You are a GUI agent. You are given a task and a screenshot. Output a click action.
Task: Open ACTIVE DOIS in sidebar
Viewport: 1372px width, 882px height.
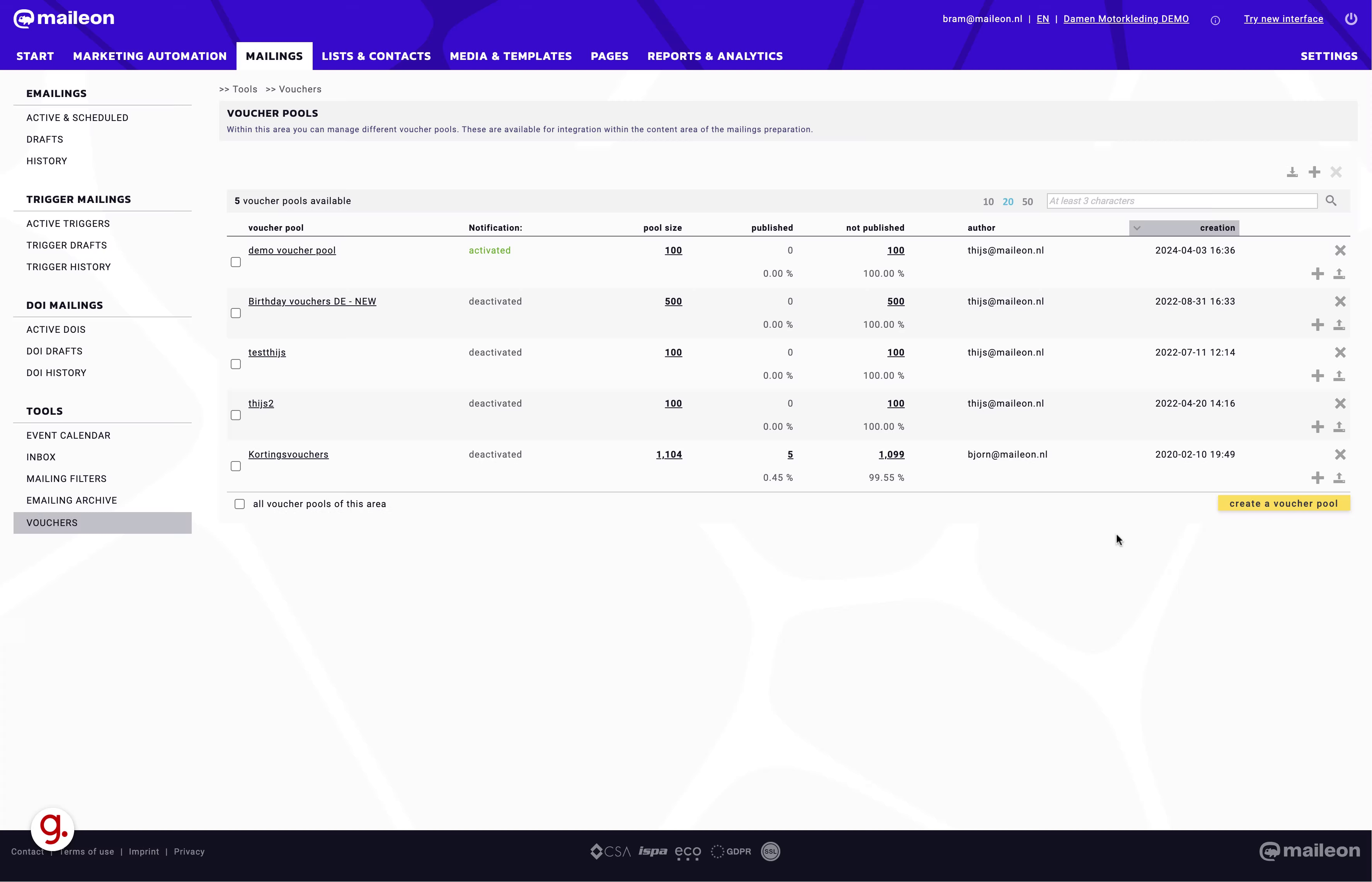[56, 329]
